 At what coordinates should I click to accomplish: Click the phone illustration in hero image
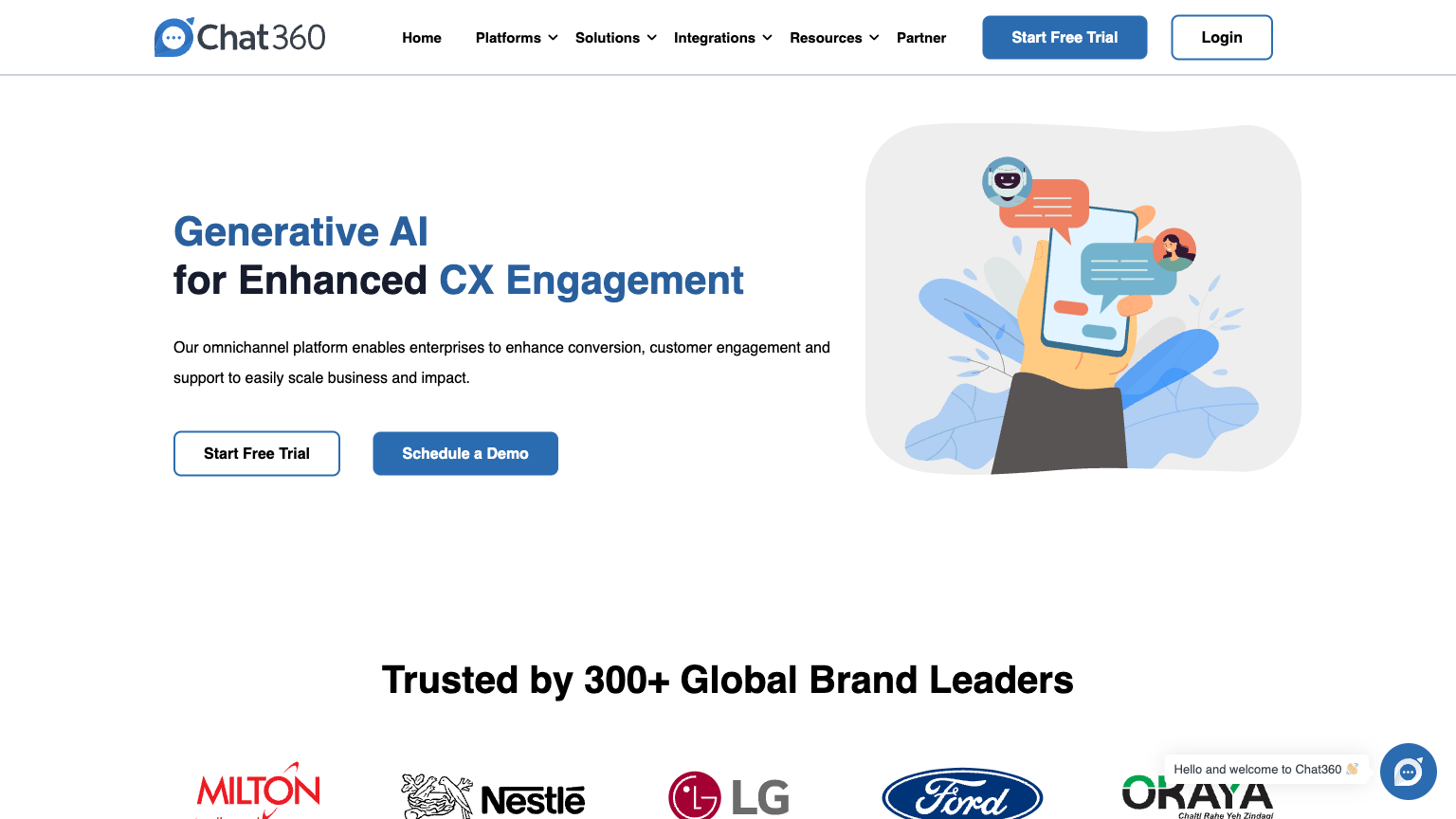click(1088, 280)
